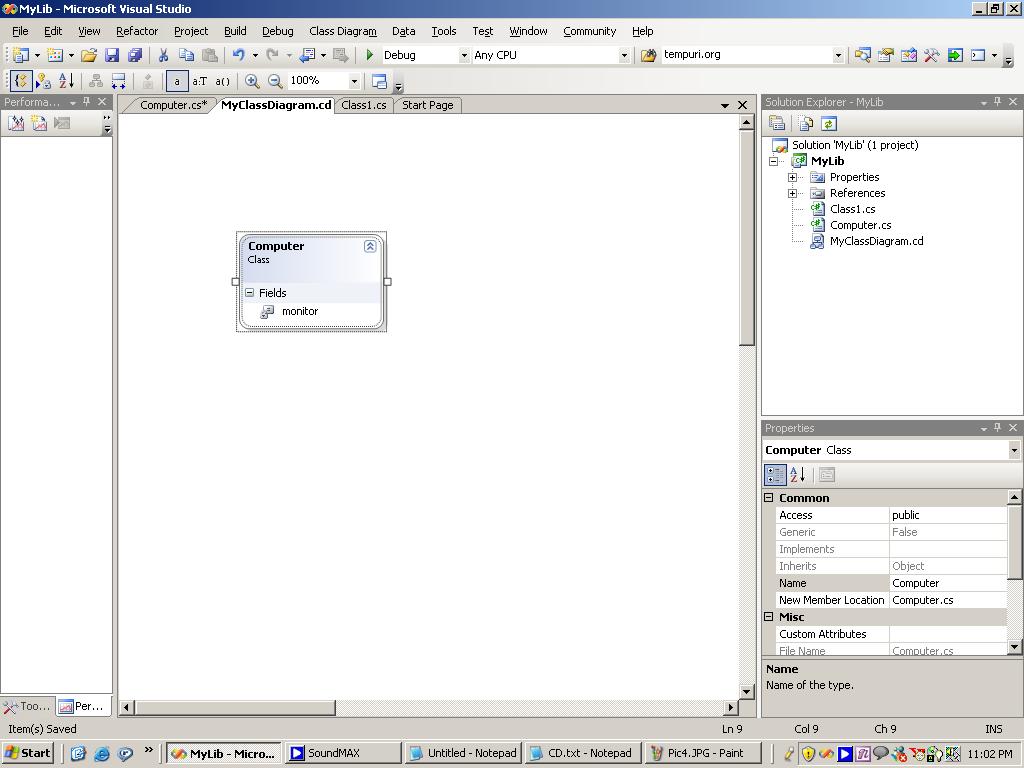
Task: Open the Debug configuration dropdown
Action: (464, 56)
